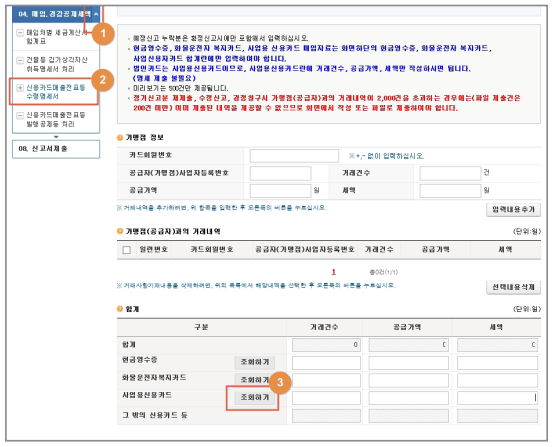Open 매입처별 세금계산서 합계표 menu item

(x=56, y=37)
